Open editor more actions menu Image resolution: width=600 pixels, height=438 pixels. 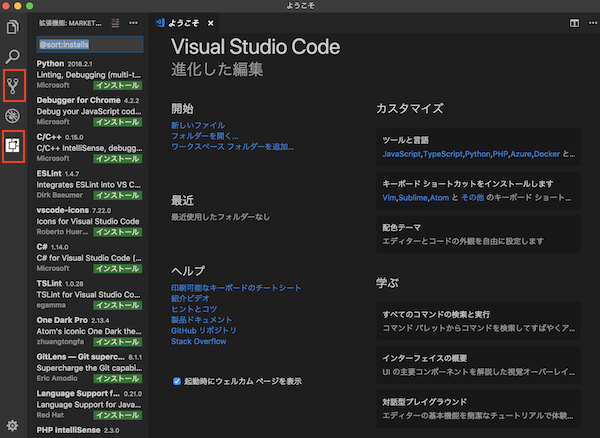pos(593,23)
